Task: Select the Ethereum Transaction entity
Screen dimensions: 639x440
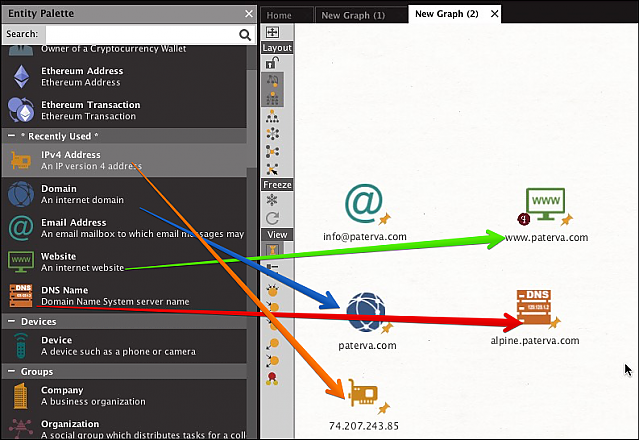Action: pyautogui.click(x=124, y=110)
